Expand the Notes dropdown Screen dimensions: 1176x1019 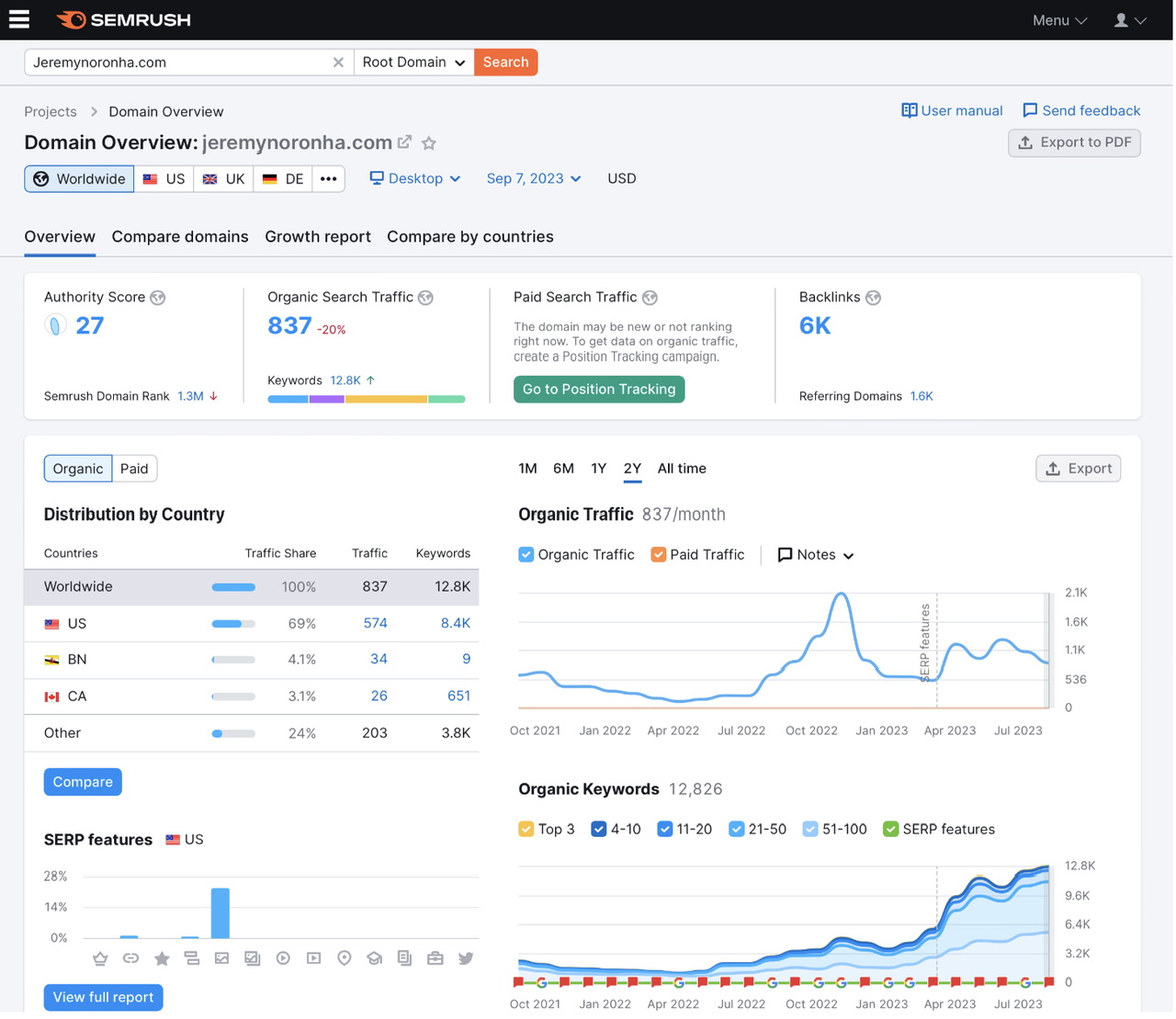[x=816, y=555]
